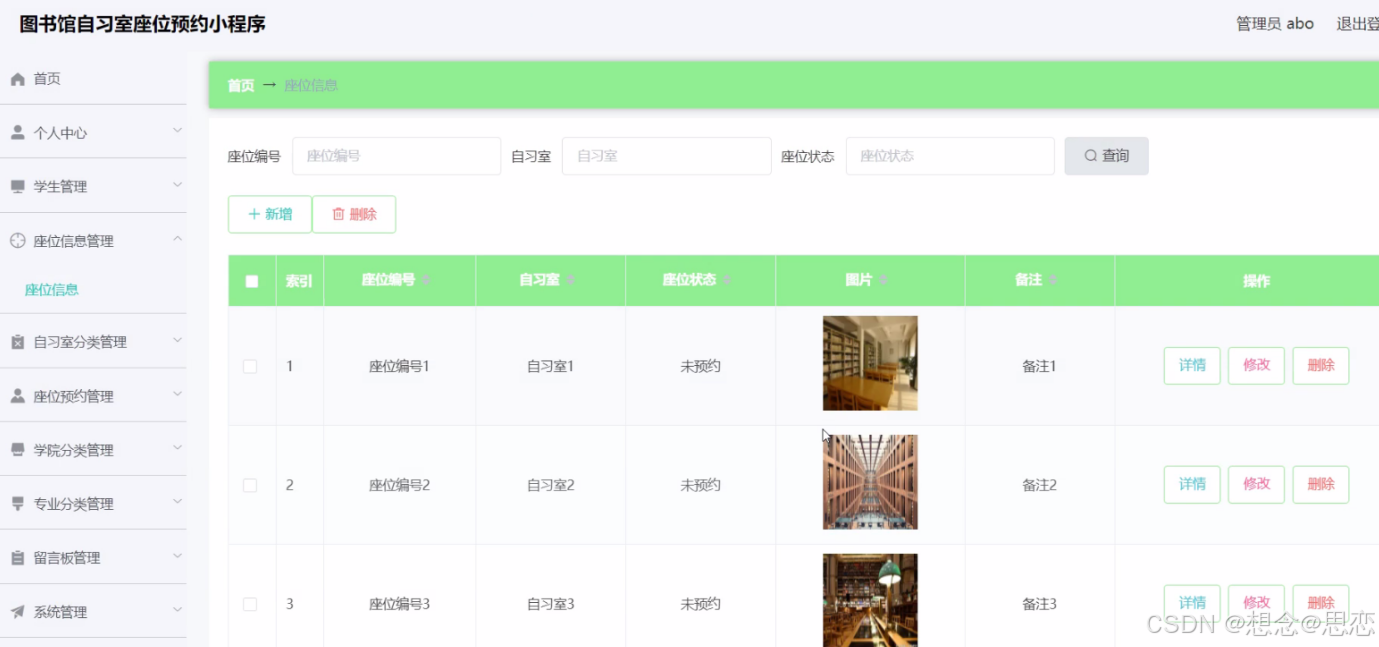Click the user icon beside 座位预约管理
This screenshot has height=647, width=1379.
pos(17,396)
